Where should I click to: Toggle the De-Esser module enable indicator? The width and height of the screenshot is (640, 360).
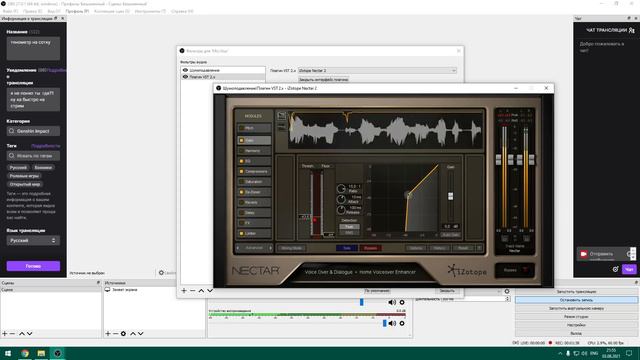tap(242, 192)
